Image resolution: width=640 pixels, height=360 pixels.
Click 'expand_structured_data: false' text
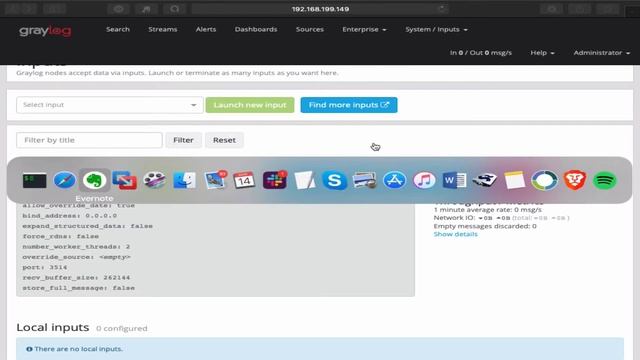pos(87,226)
